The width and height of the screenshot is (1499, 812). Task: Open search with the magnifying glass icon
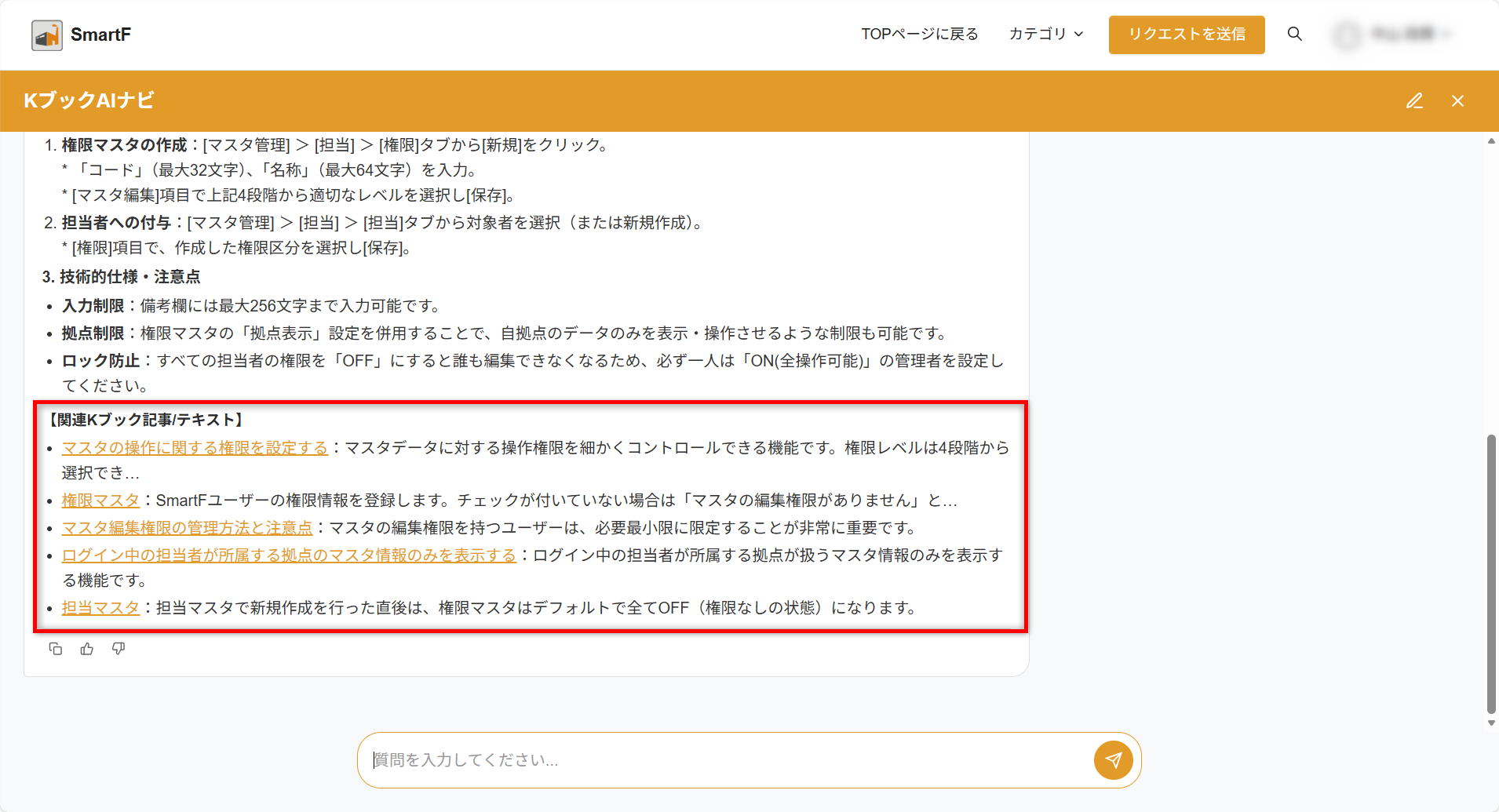[1294, 35]
